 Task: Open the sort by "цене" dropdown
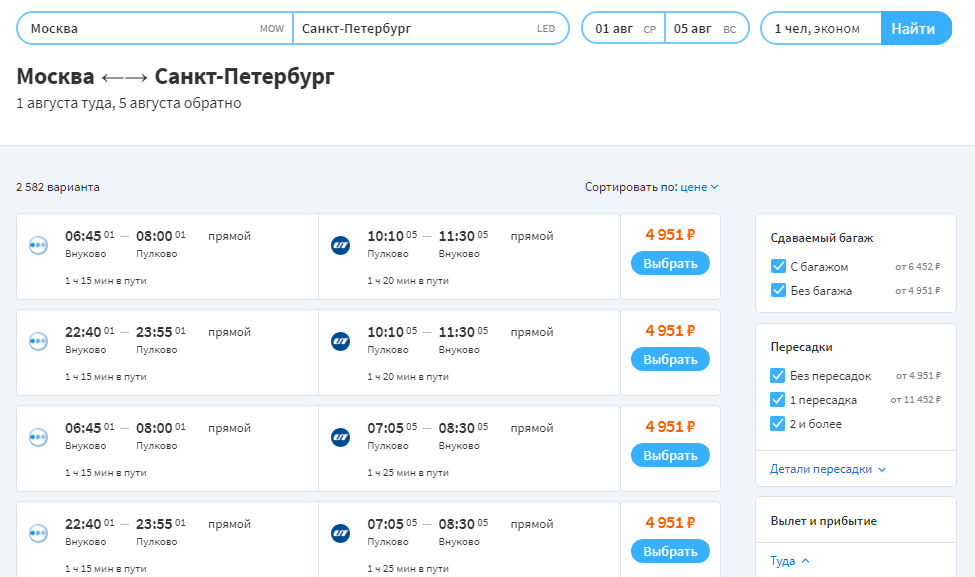click(699, 187)
